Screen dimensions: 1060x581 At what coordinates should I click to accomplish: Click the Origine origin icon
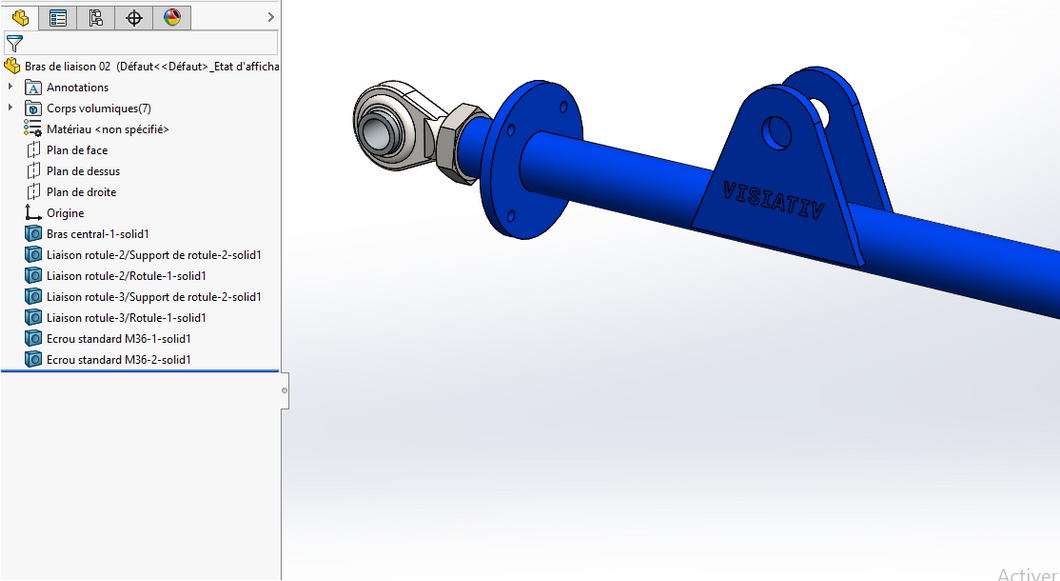click(33, 213)
